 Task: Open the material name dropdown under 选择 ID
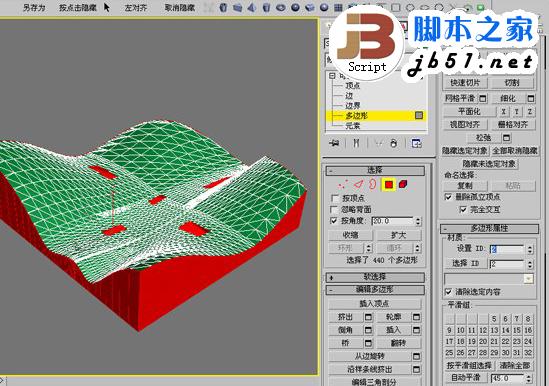point(528,279)
